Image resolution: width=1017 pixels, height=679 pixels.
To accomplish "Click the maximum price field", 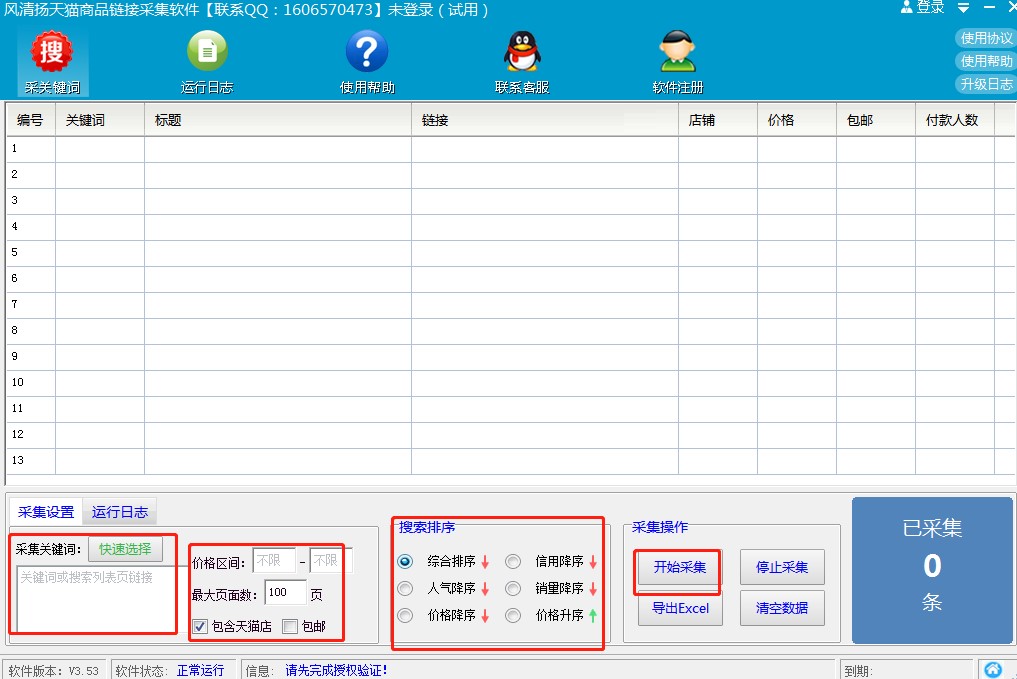I will pos(331,560).
